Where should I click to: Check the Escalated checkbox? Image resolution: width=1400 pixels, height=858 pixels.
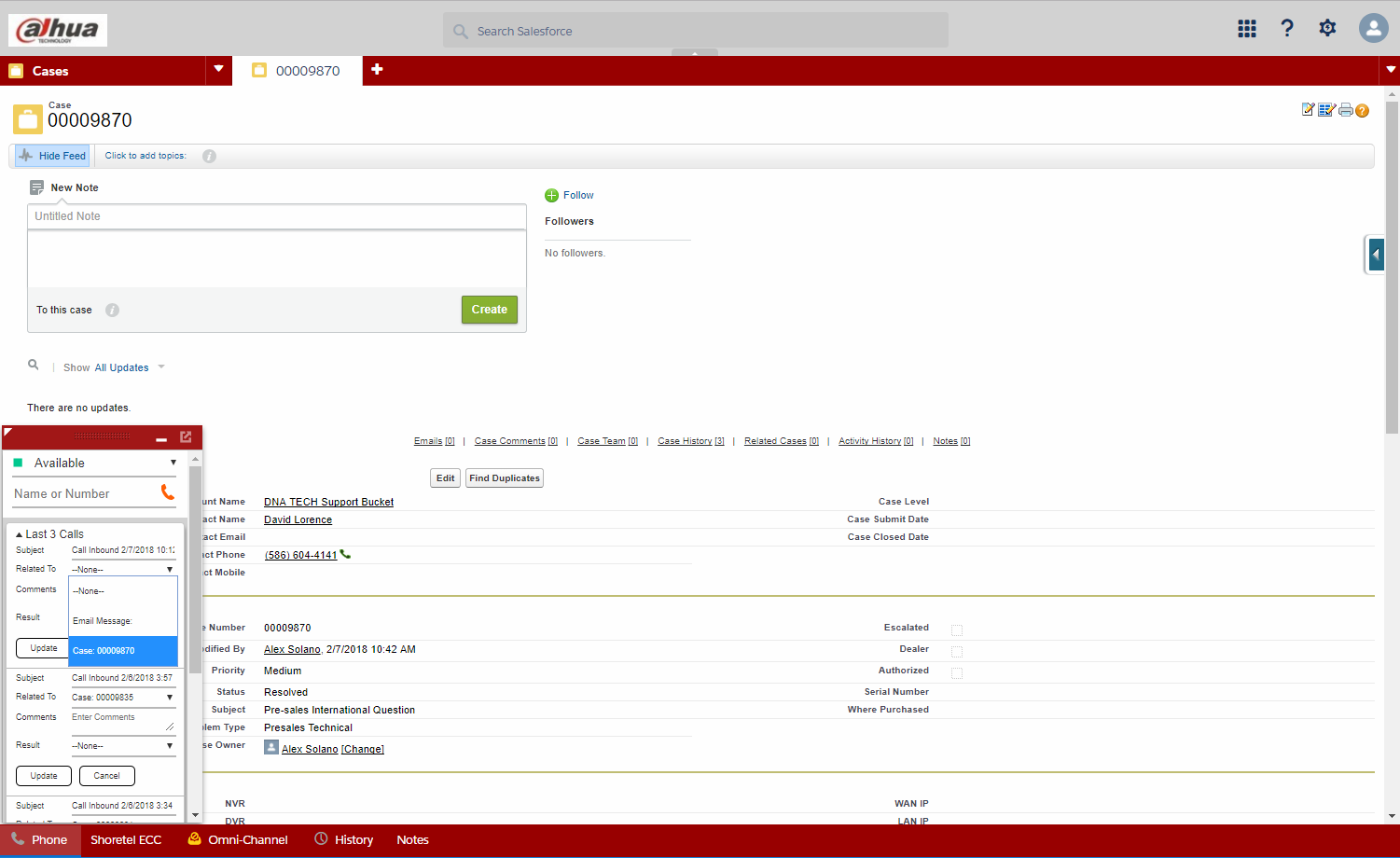(x=957, y=630)
